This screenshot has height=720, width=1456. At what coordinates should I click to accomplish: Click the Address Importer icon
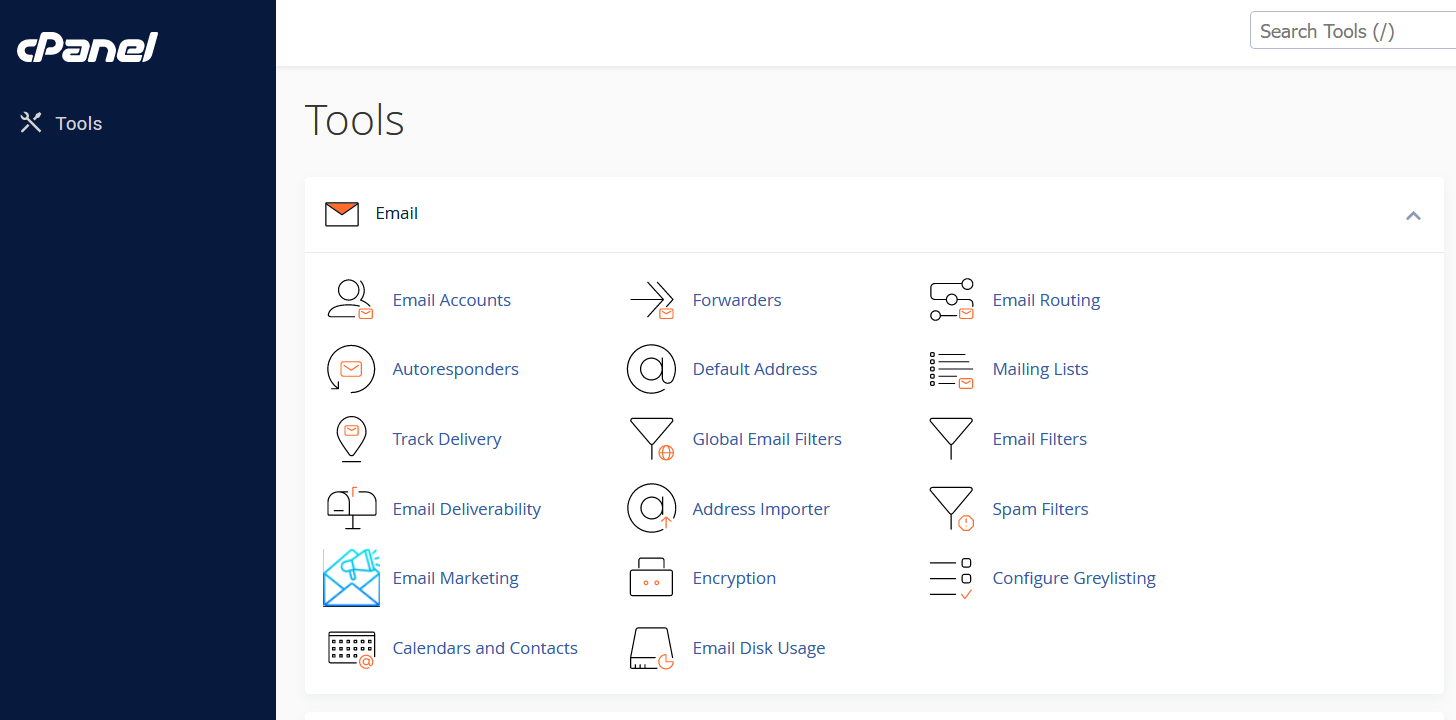652,508
